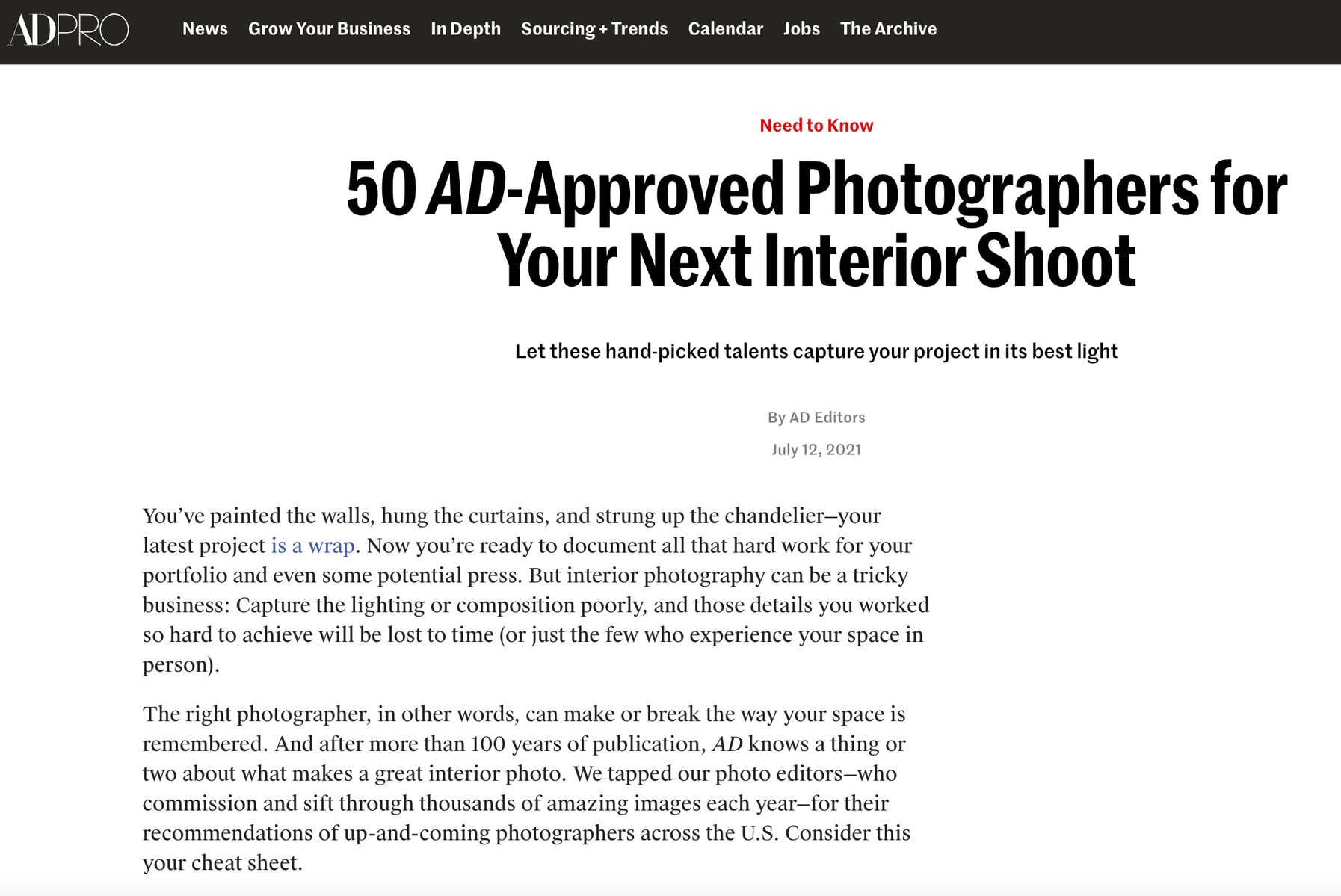Open the Calendar page

(725, 29)
